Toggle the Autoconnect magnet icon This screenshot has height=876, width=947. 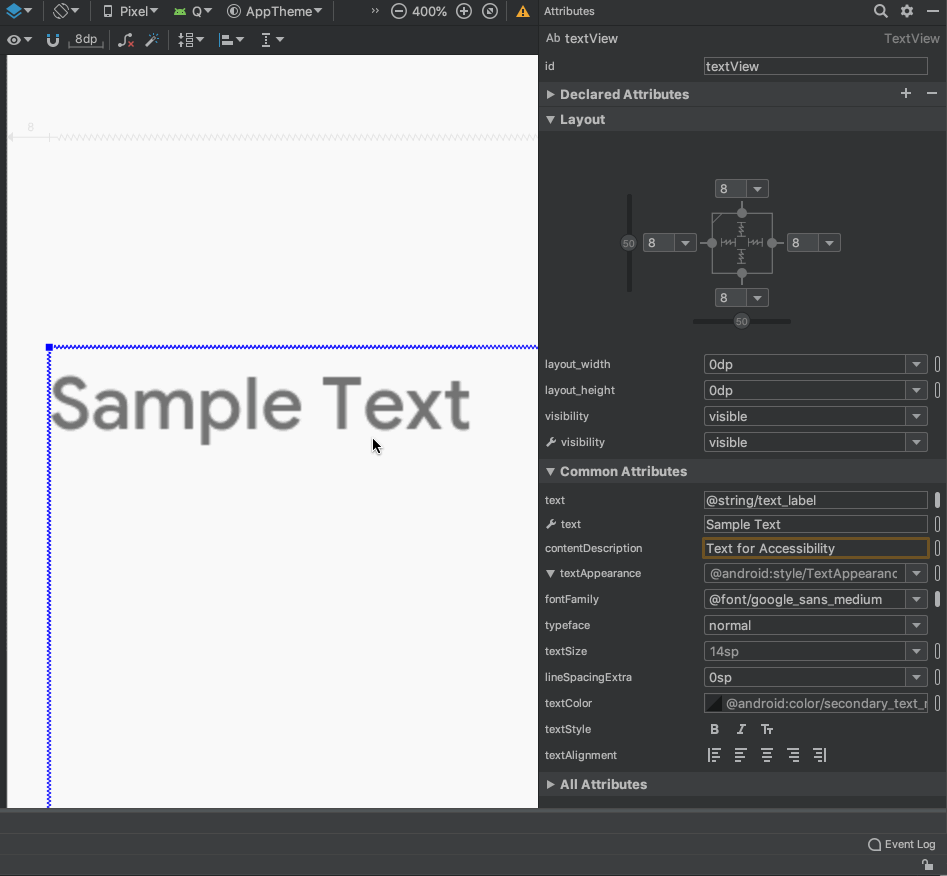52,40
